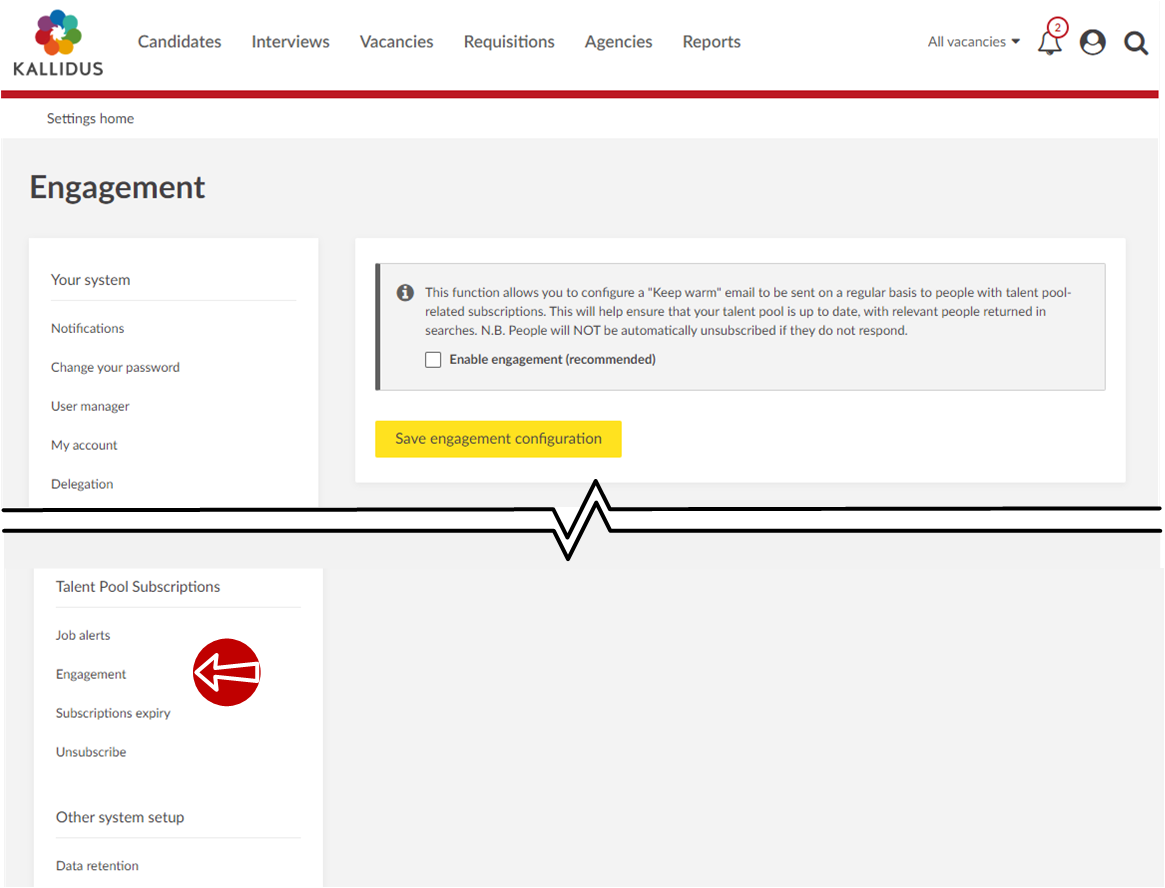Enable the engagement checkbox
The width and height of the screenshot is (1165, 888).
click(433, 360)
